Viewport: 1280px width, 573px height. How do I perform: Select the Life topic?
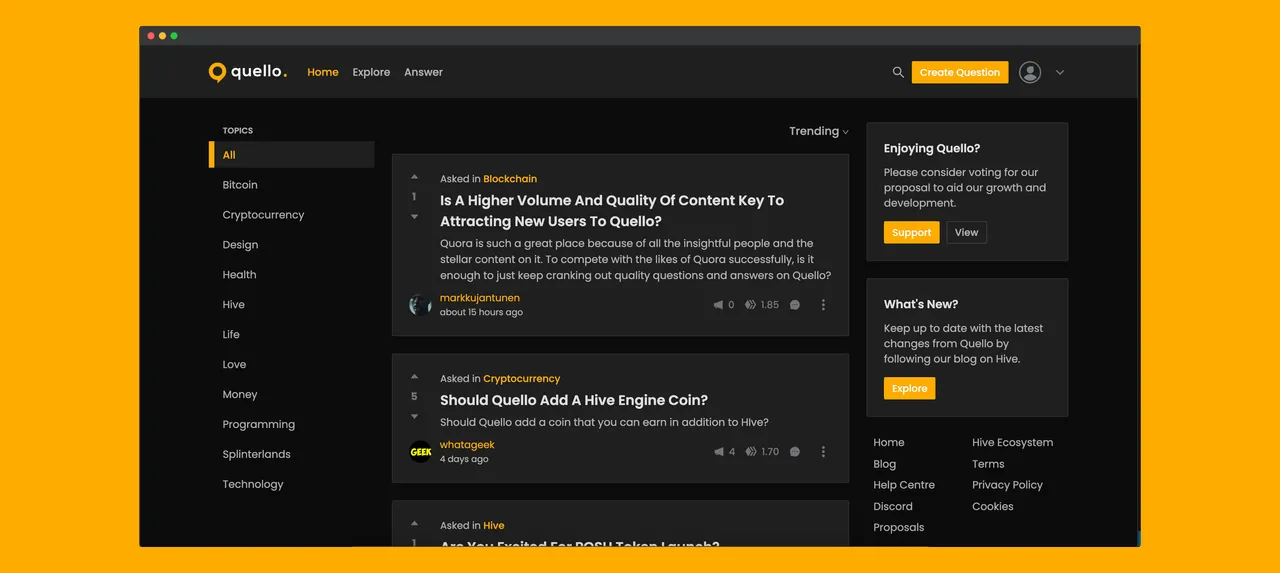(231, 335)
